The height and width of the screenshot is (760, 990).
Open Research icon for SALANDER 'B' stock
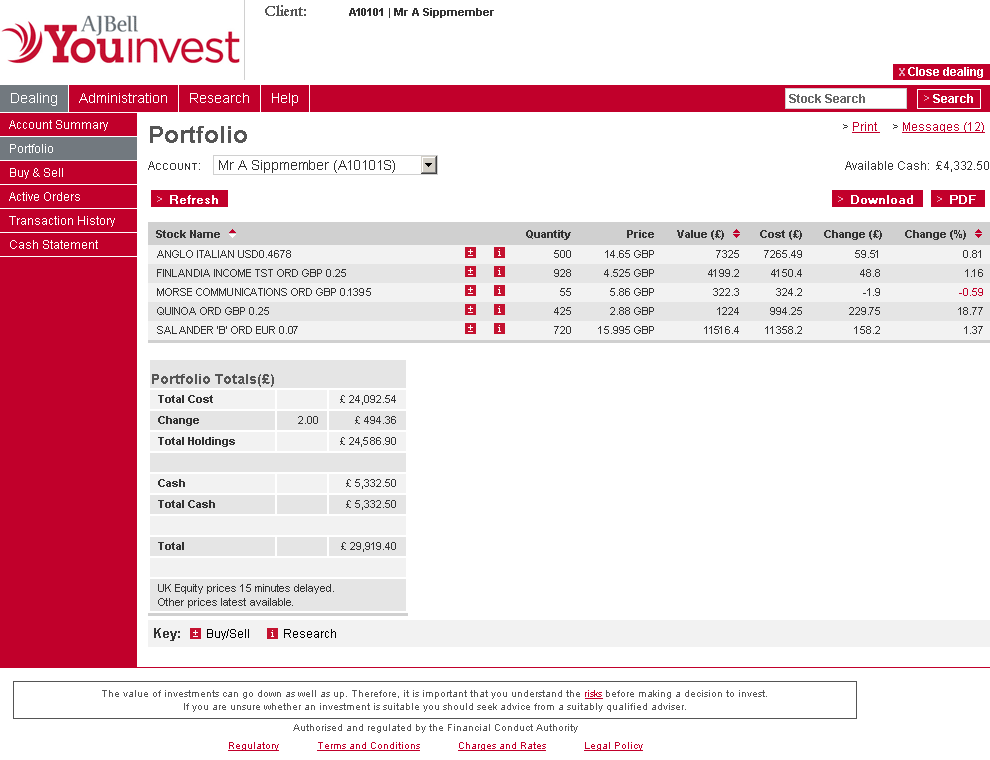(499, 329)
